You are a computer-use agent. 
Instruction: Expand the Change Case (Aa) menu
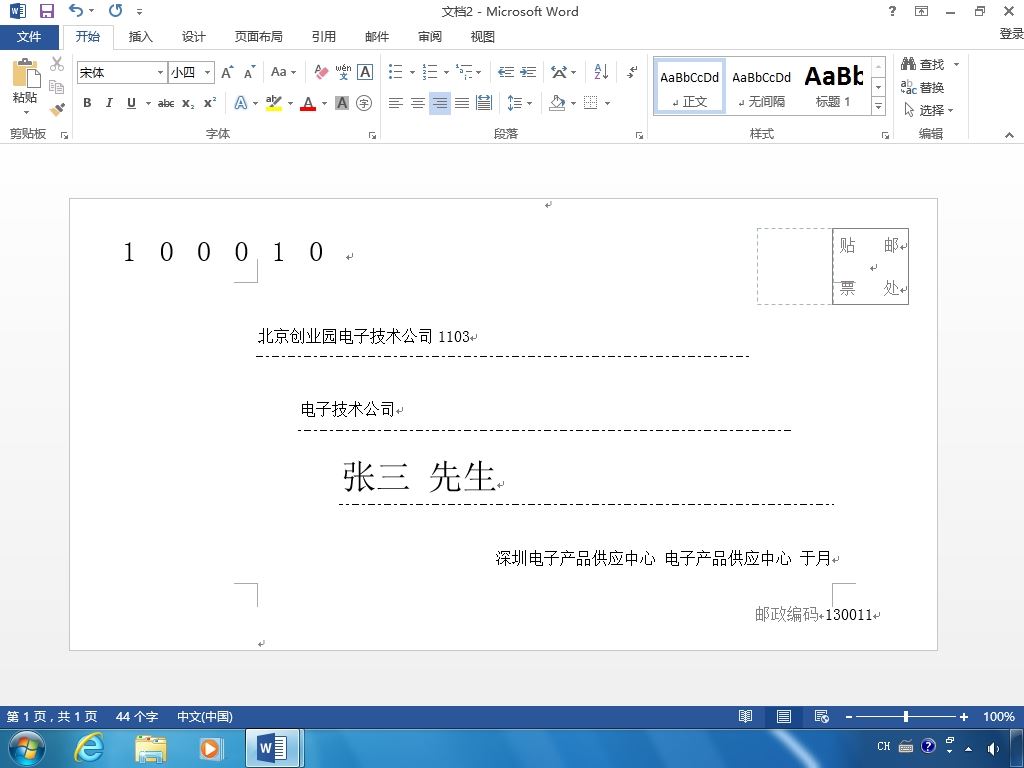(x=283, y=72)
